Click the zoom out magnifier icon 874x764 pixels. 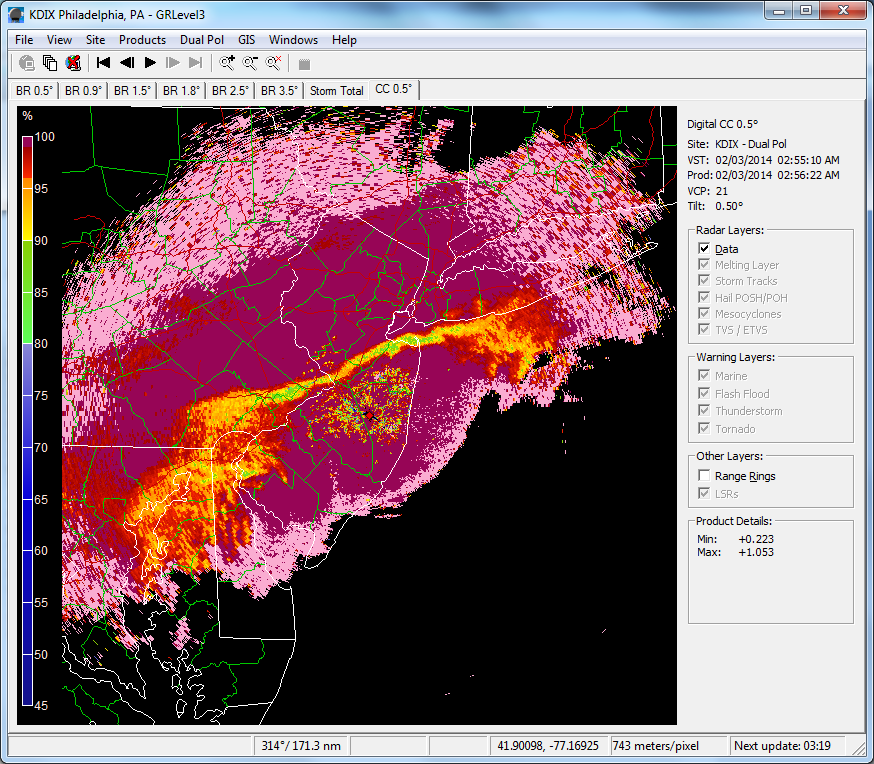[x=250, y=62]
